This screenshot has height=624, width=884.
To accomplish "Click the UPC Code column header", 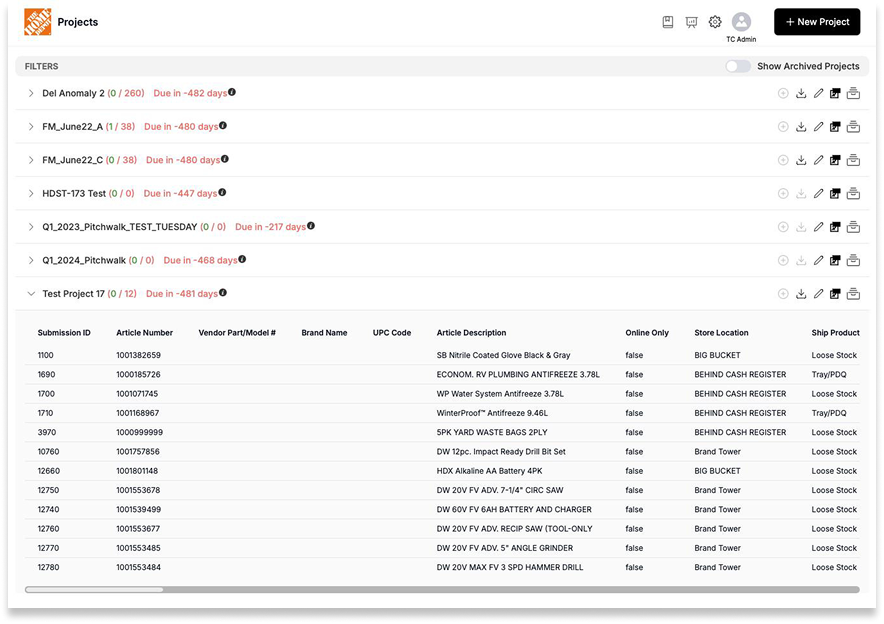I will tap(392, 333).
